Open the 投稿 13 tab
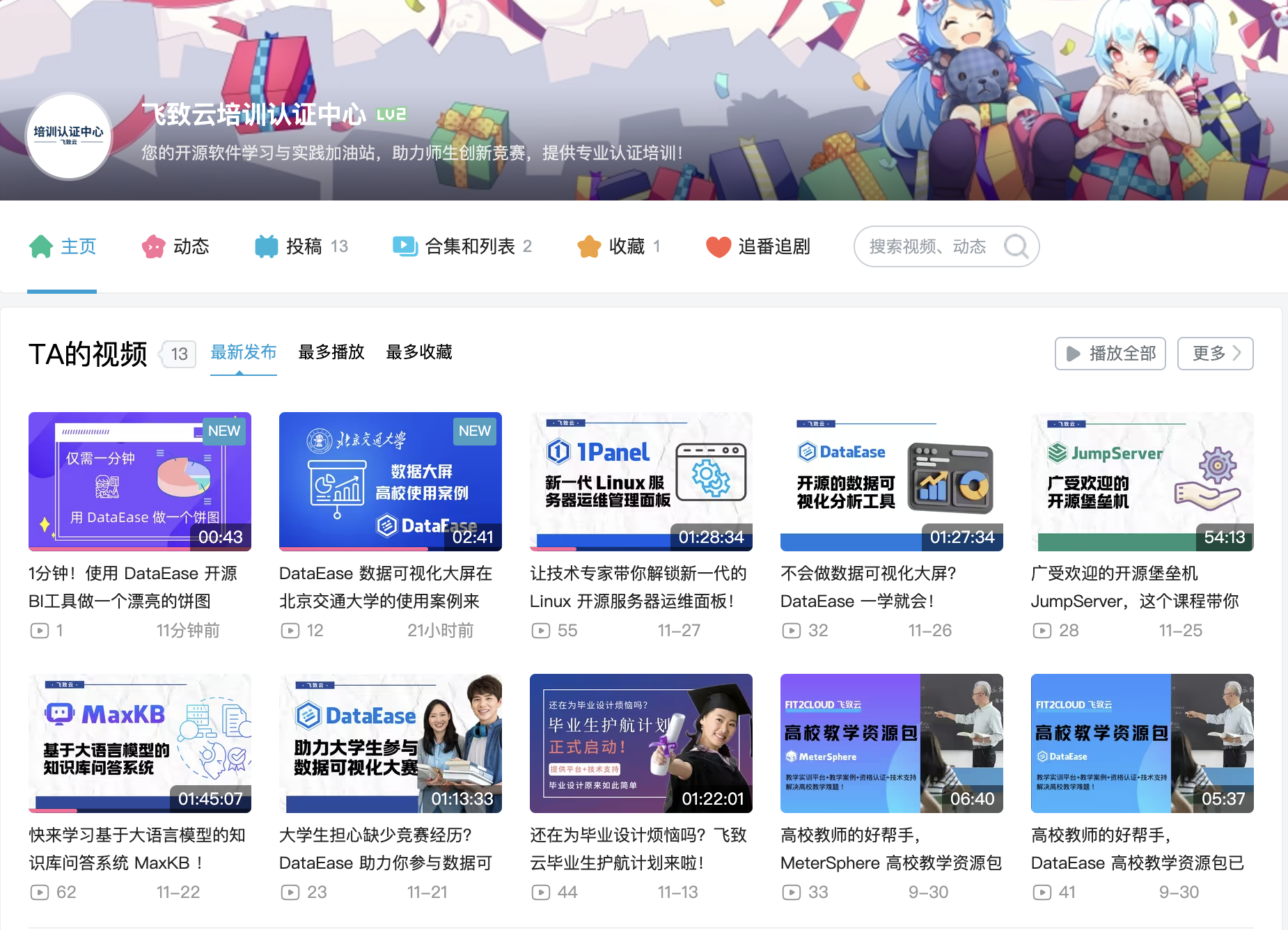Viewport: 1288px width, 930px height. tap(301, 246)
